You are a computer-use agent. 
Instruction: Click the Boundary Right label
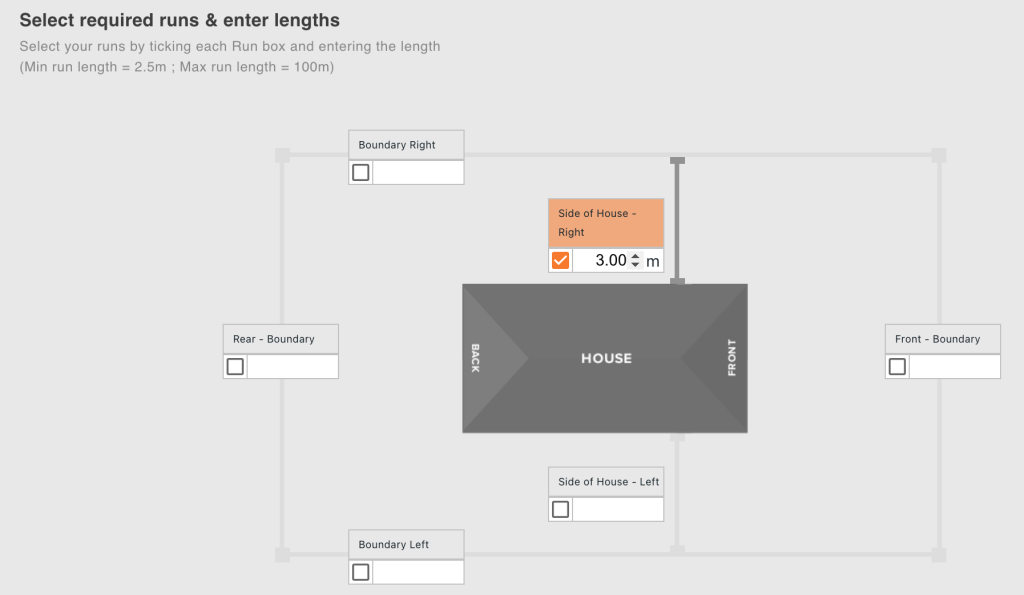click(405, 145)
